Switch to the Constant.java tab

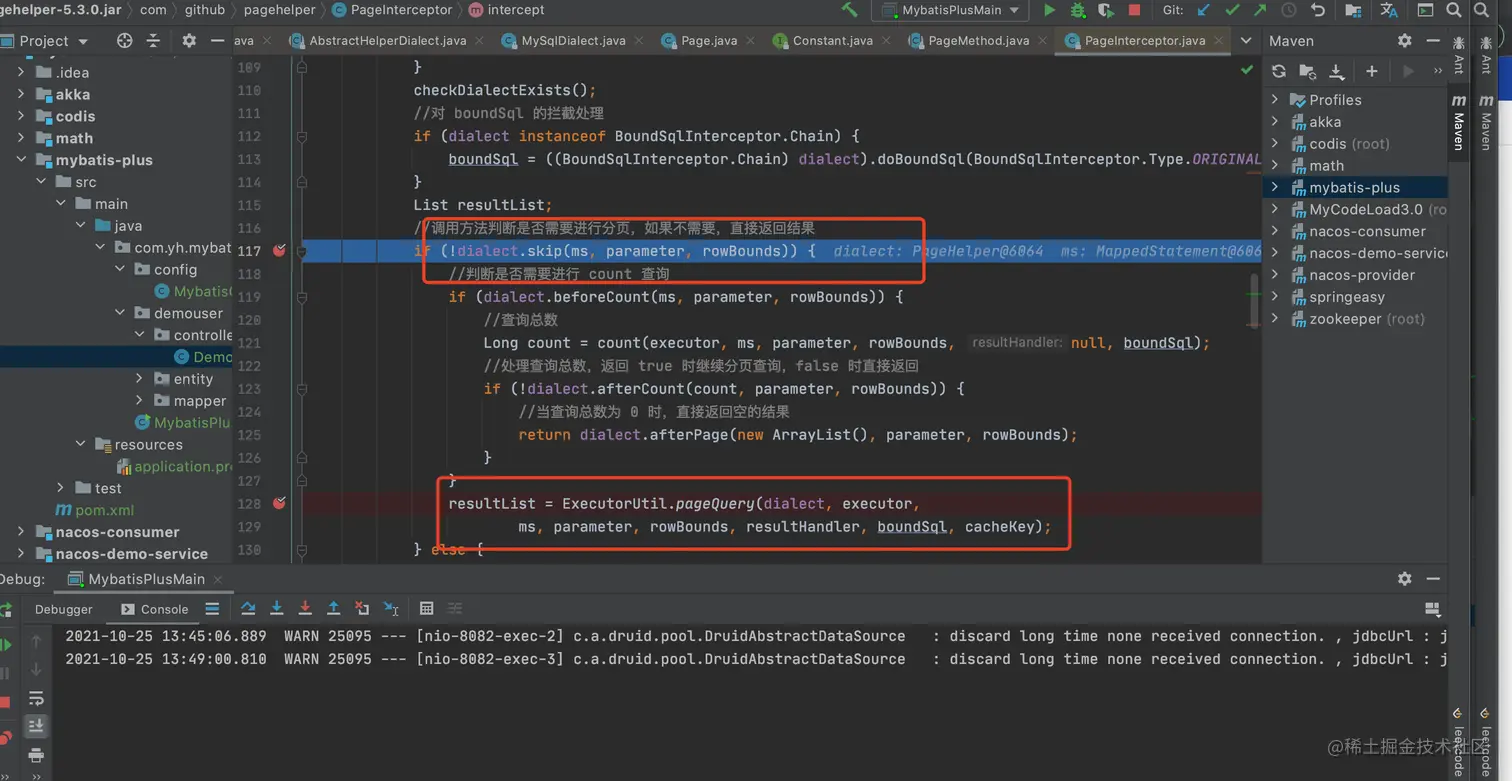tap(832, 41)
